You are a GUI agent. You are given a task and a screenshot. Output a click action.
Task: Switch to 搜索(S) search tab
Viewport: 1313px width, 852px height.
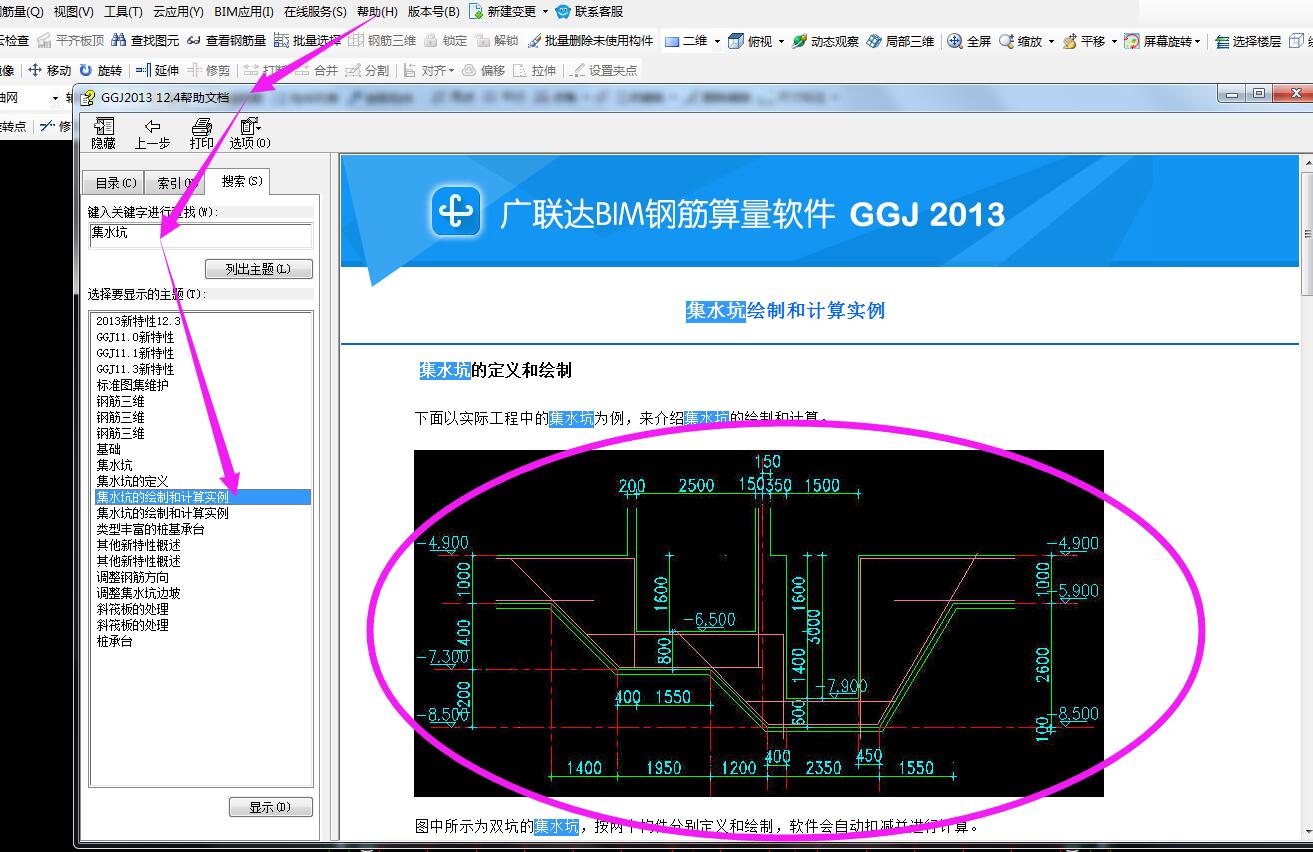(239, 181)
